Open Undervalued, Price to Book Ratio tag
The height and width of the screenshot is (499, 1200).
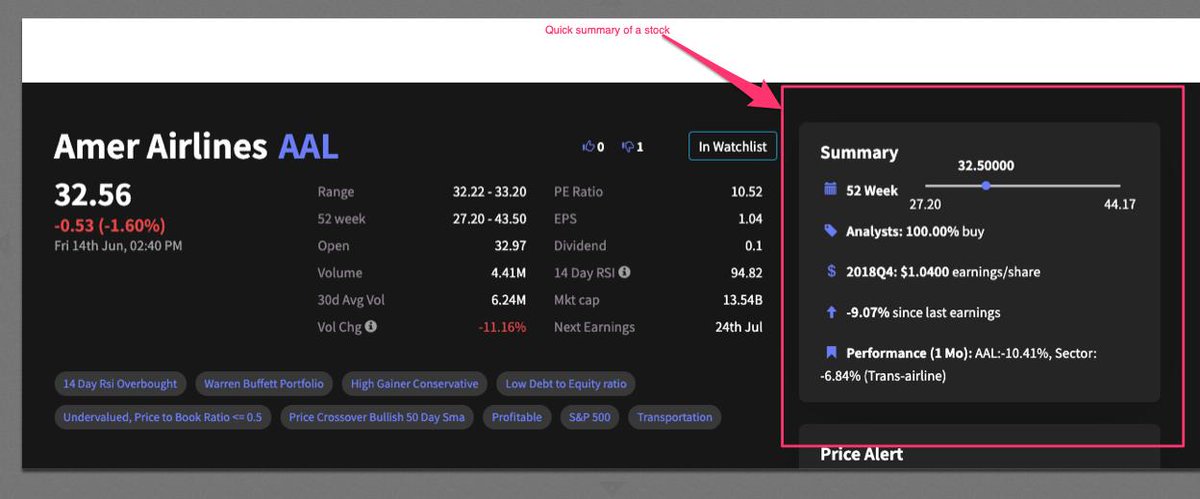coord(162,417)
